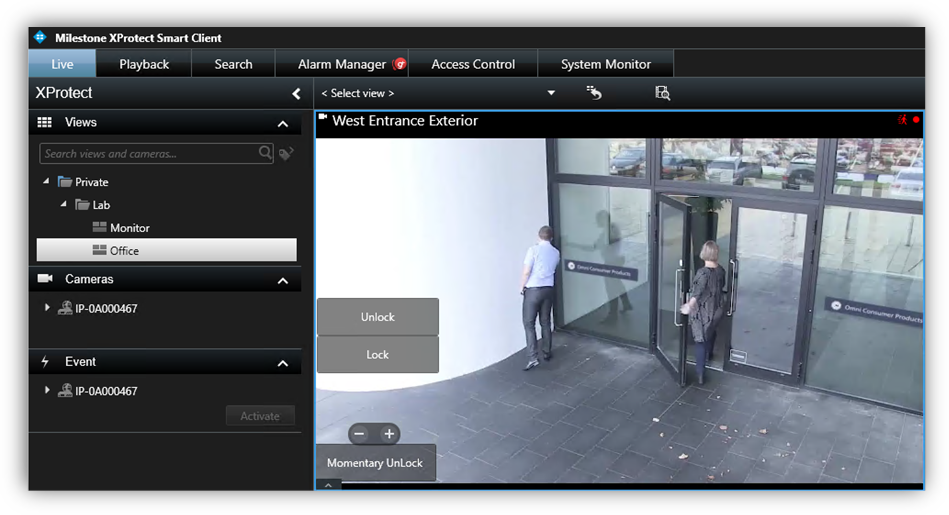Switch to the Live tab

pyautogui.click(x=62, y=64)
